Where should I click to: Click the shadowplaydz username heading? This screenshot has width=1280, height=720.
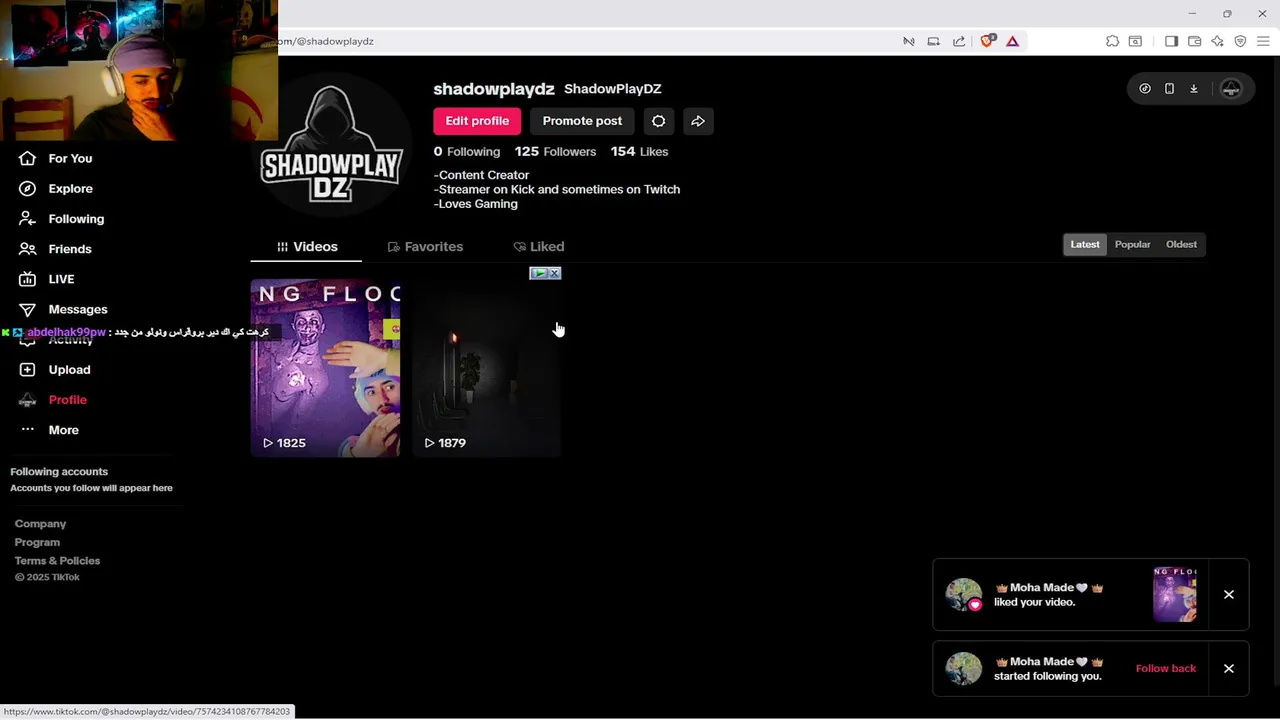[x=494, y=89]
